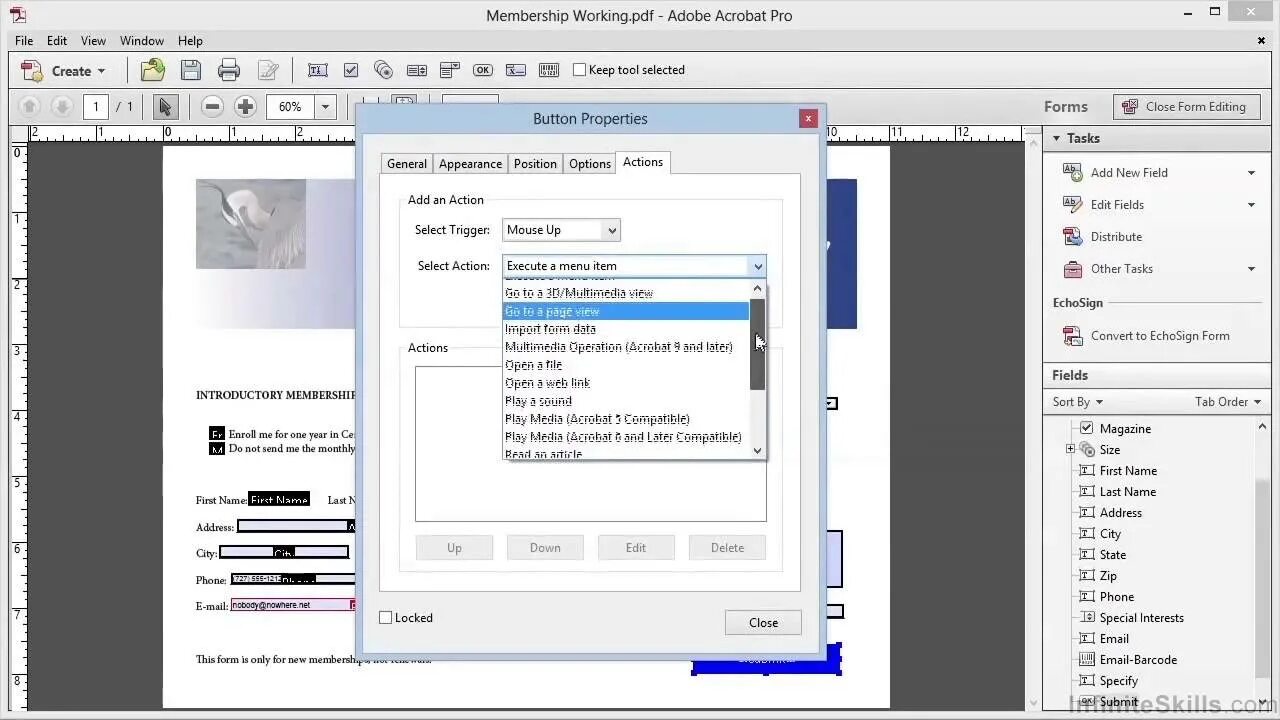Collapse the Tasks panel section

pos(1056,139)
